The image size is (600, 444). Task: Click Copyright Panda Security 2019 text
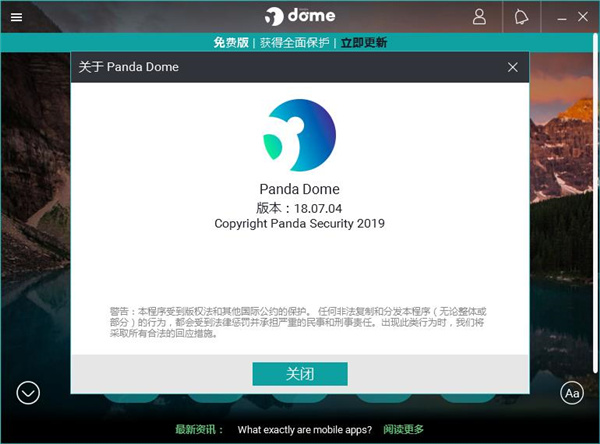tap(300, 224)
